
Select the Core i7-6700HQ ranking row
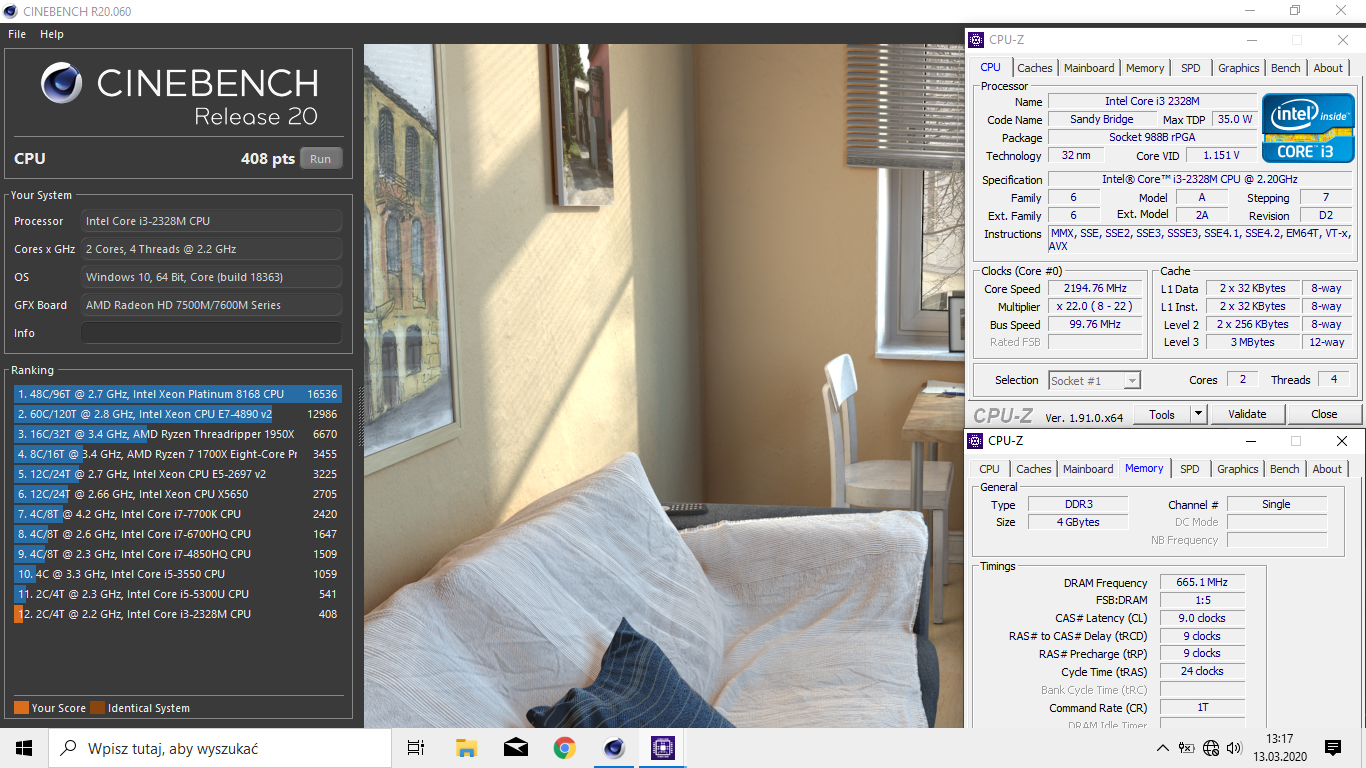[178, 534]
